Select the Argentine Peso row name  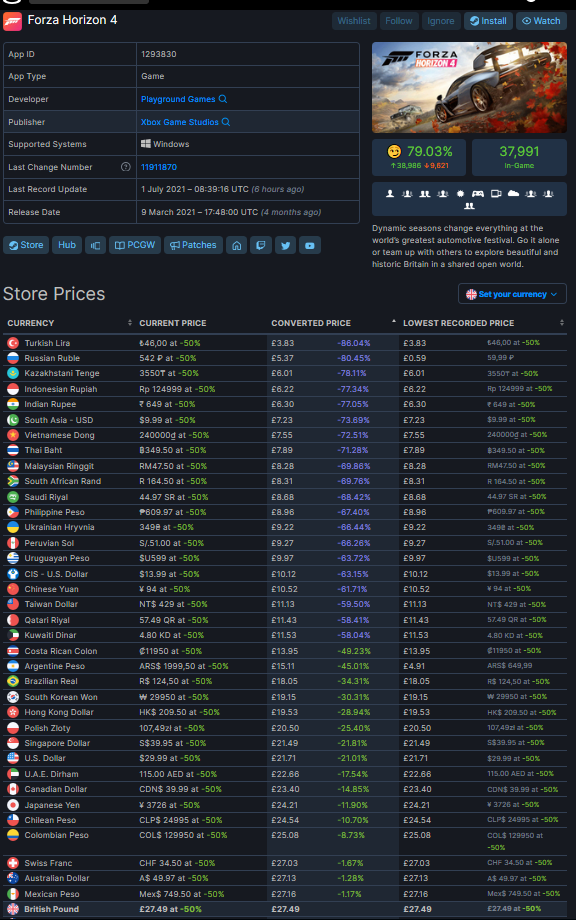(x=55, y=666)
